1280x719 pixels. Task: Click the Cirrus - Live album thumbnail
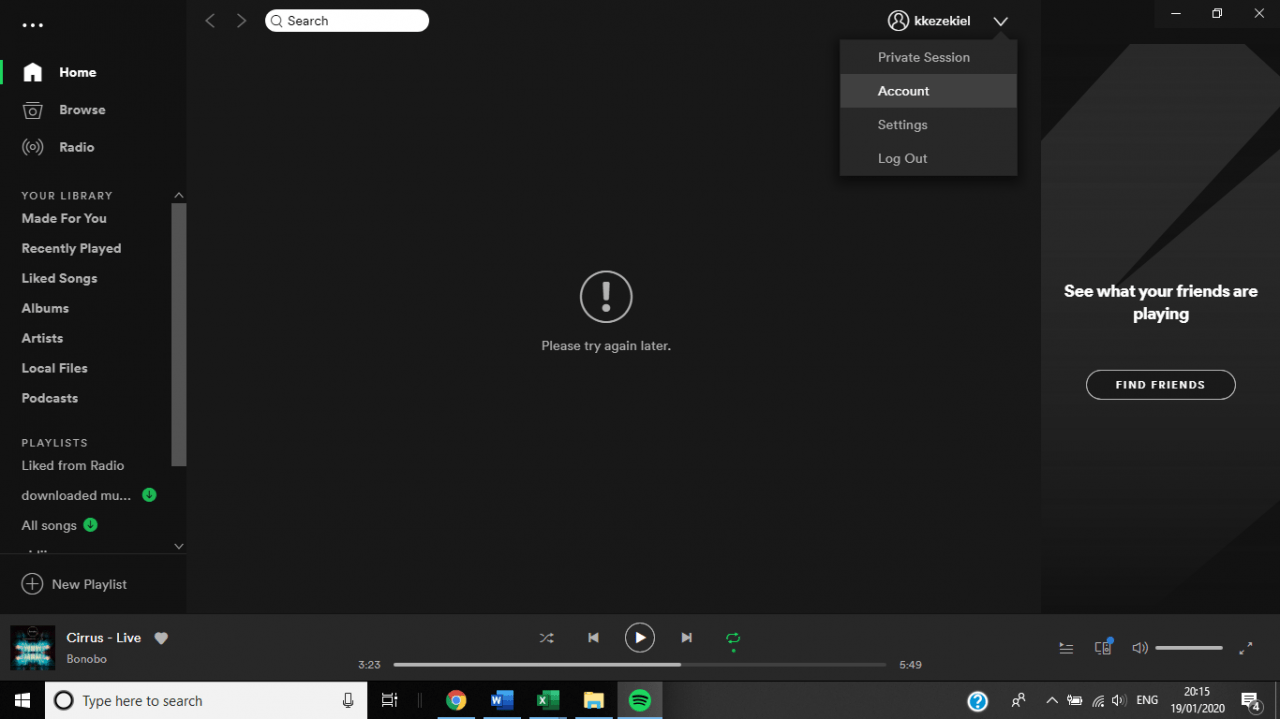[x=32, y=648]
